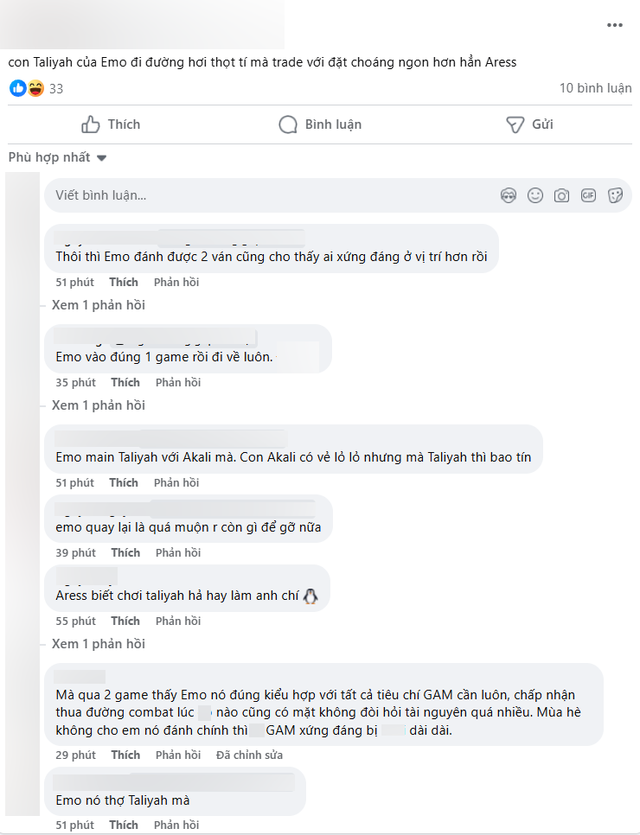Click the thumbs-up Thích button on the post

pyautogui.click(x=110, y=124)
